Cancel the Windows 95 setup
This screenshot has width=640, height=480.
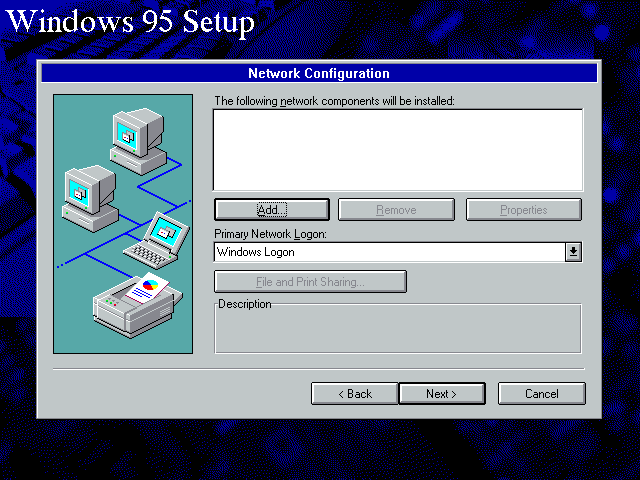[x=542, y=394]
